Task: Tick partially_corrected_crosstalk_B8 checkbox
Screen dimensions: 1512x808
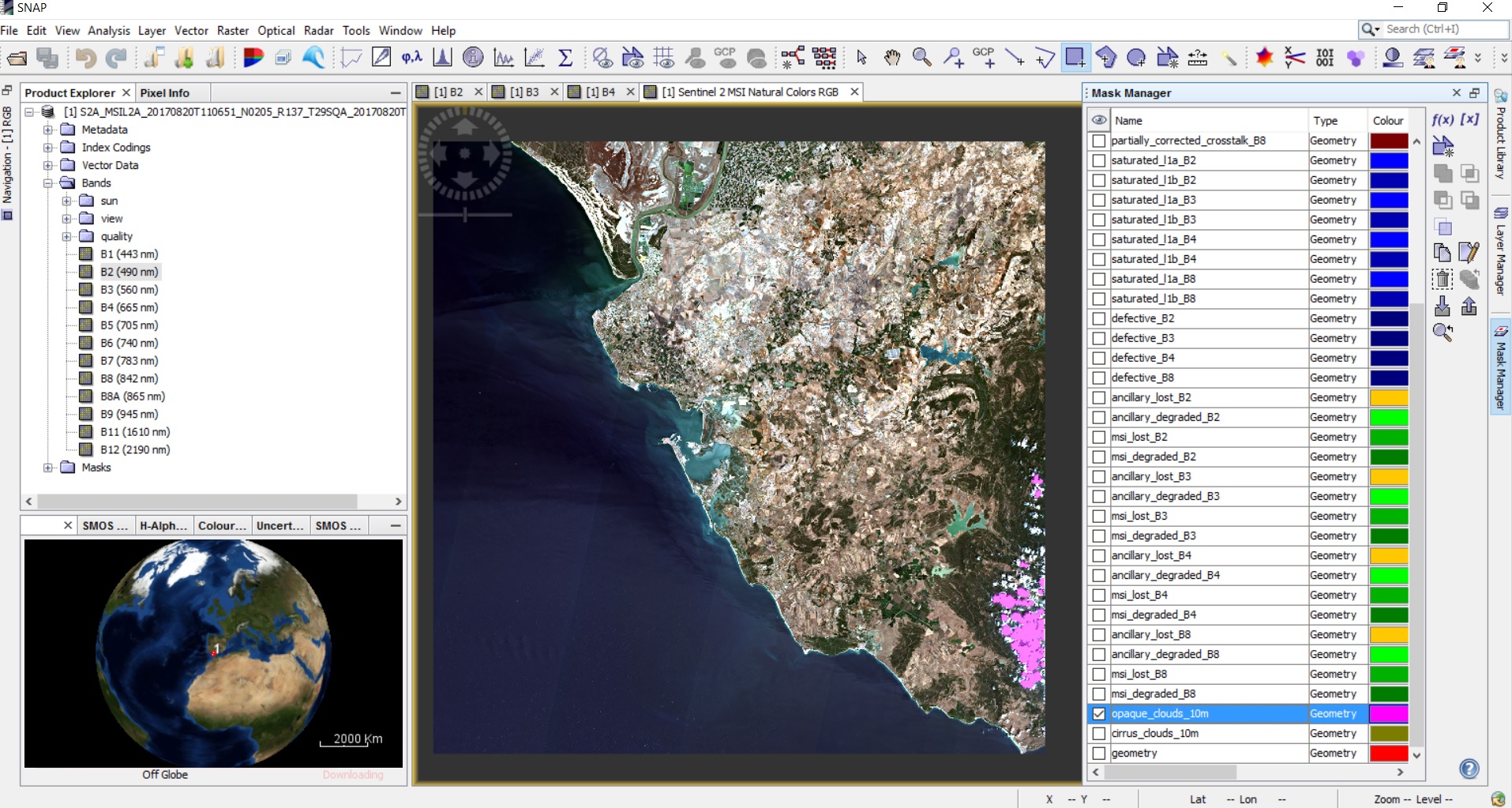Action: click(x=1098, y=141)
